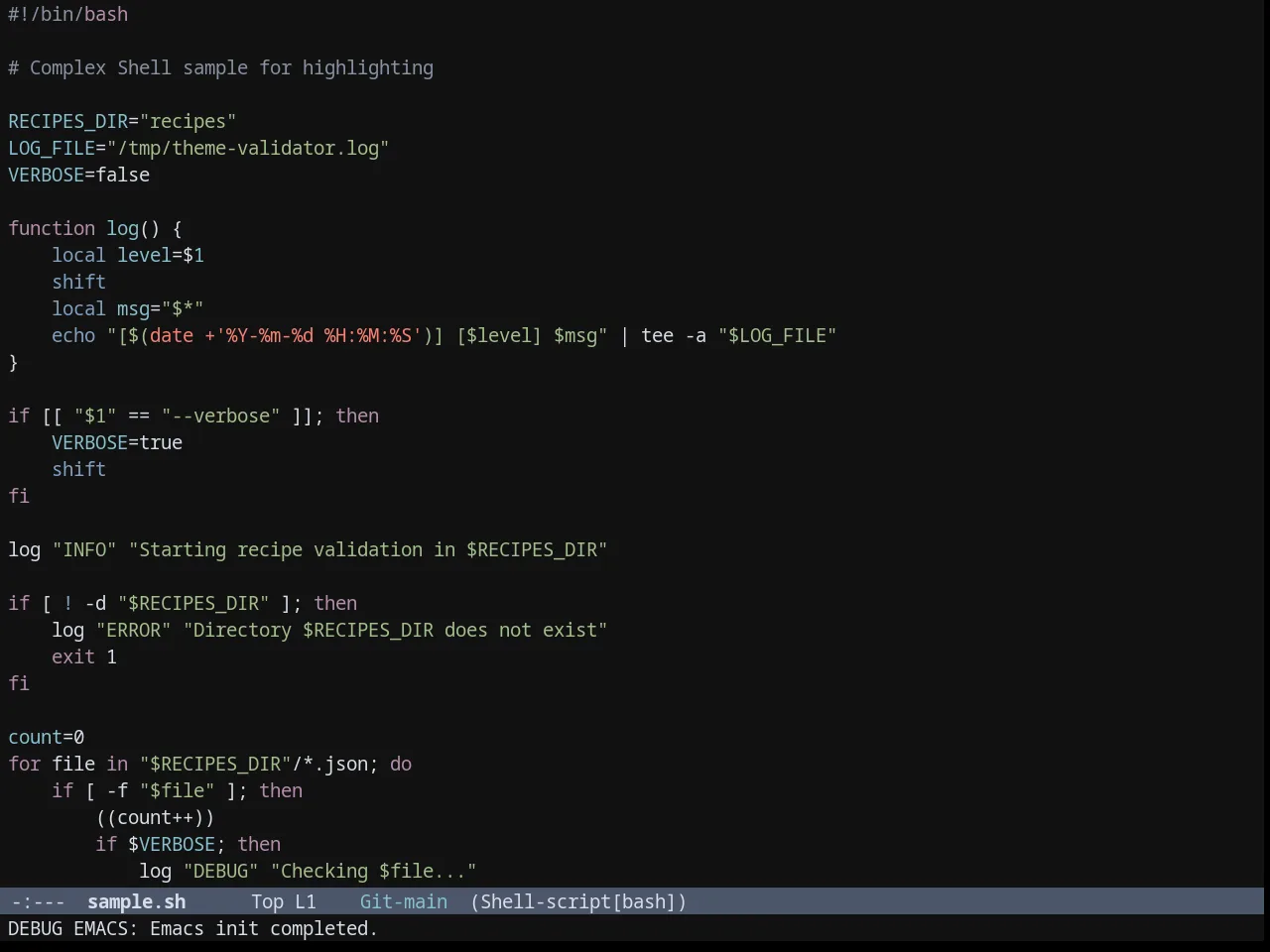Click the "--verbose" string literal

point(221,416)
